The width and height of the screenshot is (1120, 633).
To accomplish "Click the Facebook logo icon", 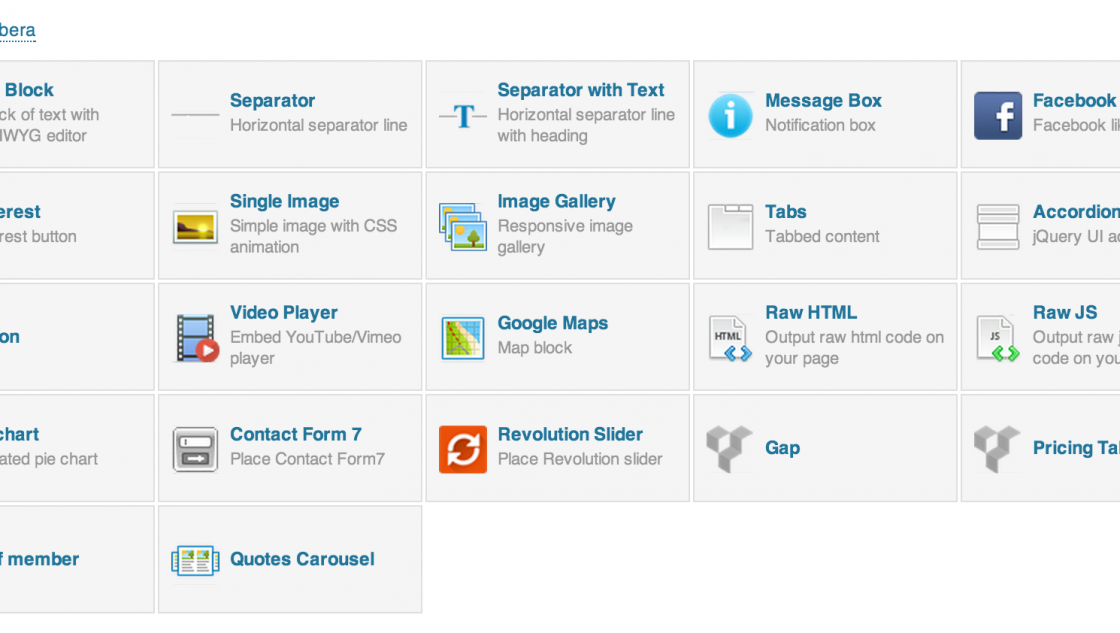I will point(997,115).
